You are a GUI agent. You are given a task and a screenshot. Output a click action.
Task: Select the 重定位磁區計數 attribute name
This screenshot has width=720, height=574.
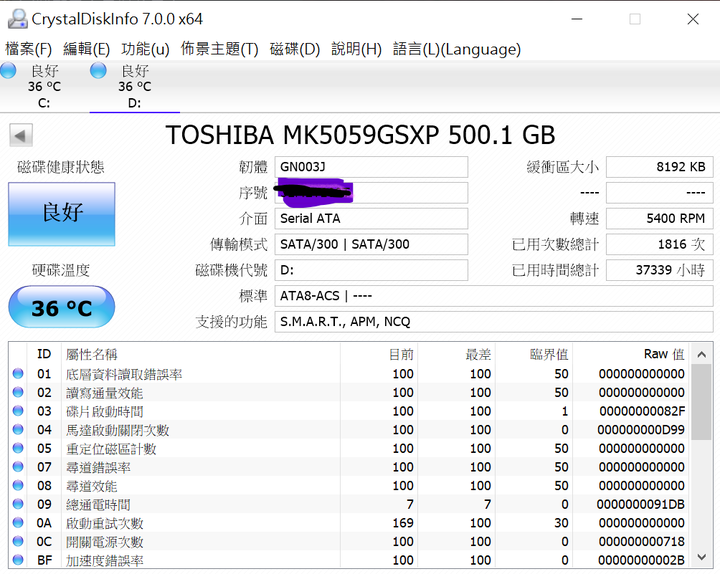[111, 449]
